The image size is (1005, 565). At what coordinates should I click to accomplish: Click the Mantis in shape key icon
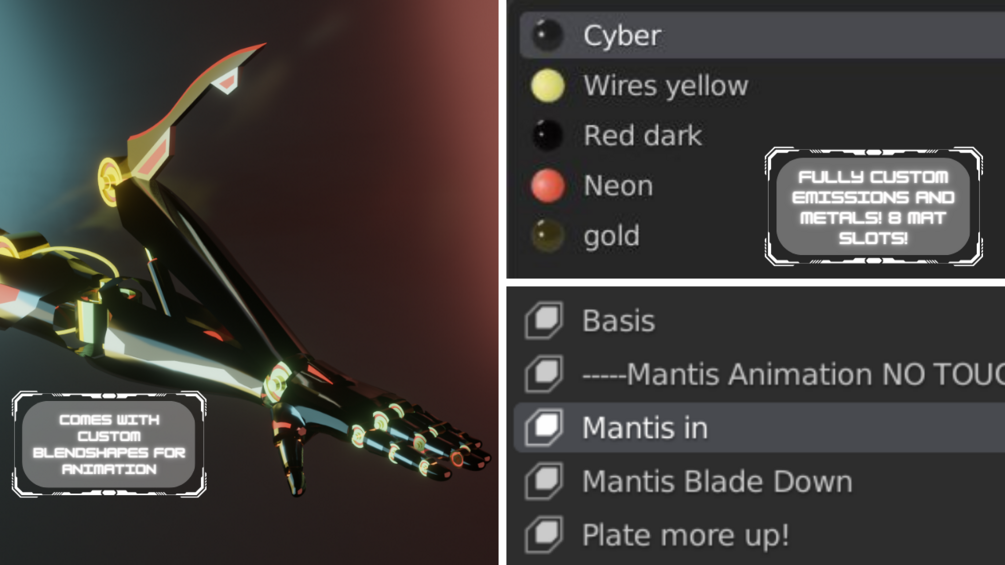544,427
